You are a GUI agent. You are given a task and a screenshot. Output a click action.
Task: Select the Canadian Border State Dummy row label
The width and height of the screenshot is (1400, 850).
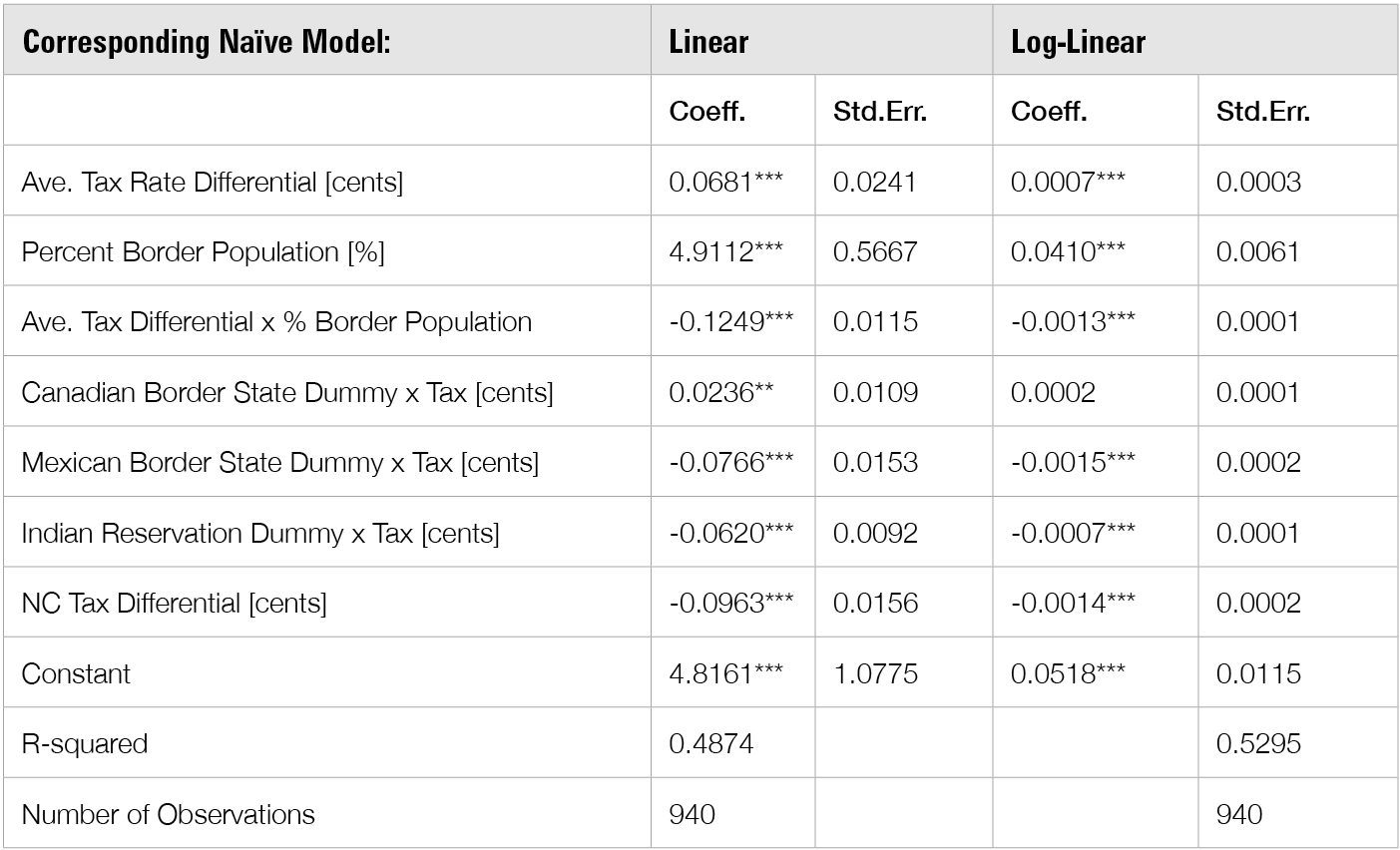[287, 393]
